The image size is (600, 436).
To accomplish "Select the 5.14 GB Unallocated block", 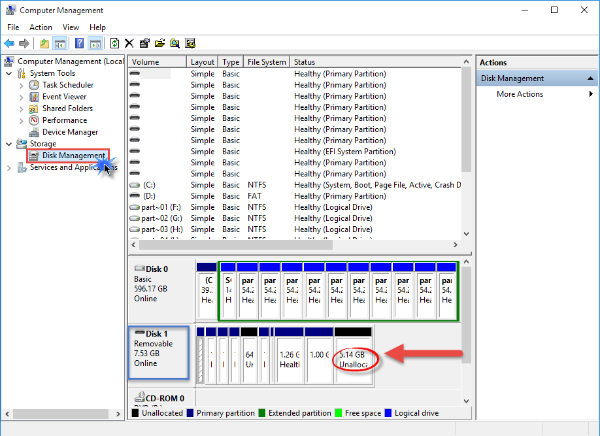I will [353, 356].
